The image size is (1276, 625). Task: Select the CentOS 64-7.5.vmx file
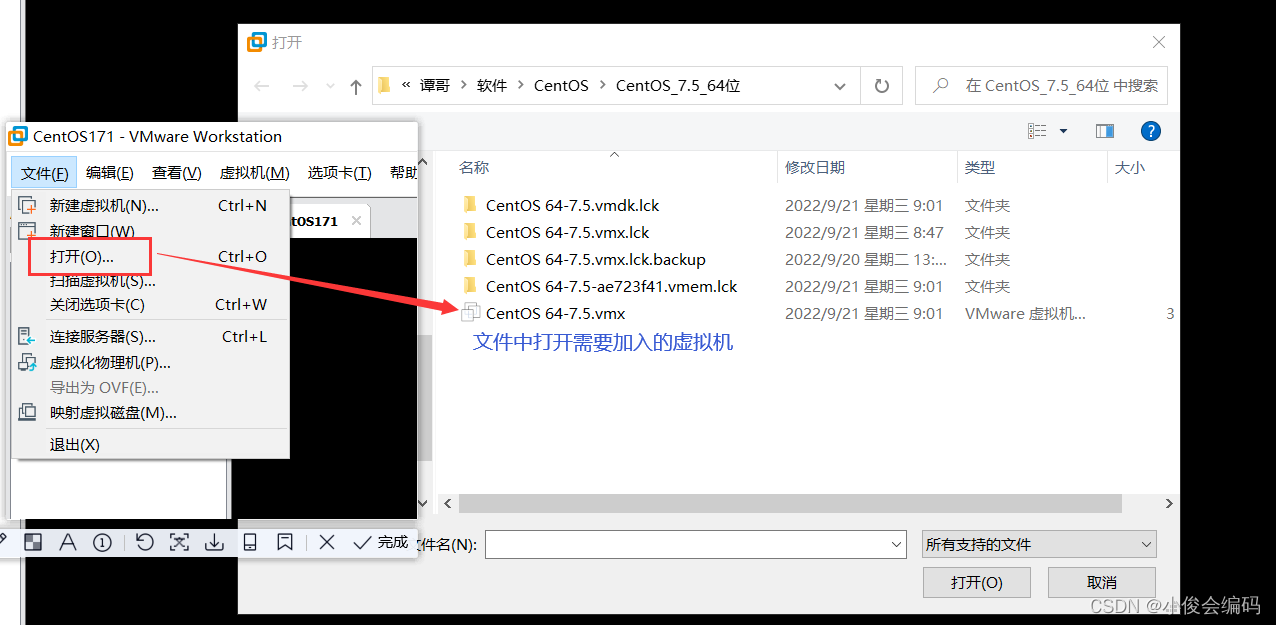click(x=555, y=313)
